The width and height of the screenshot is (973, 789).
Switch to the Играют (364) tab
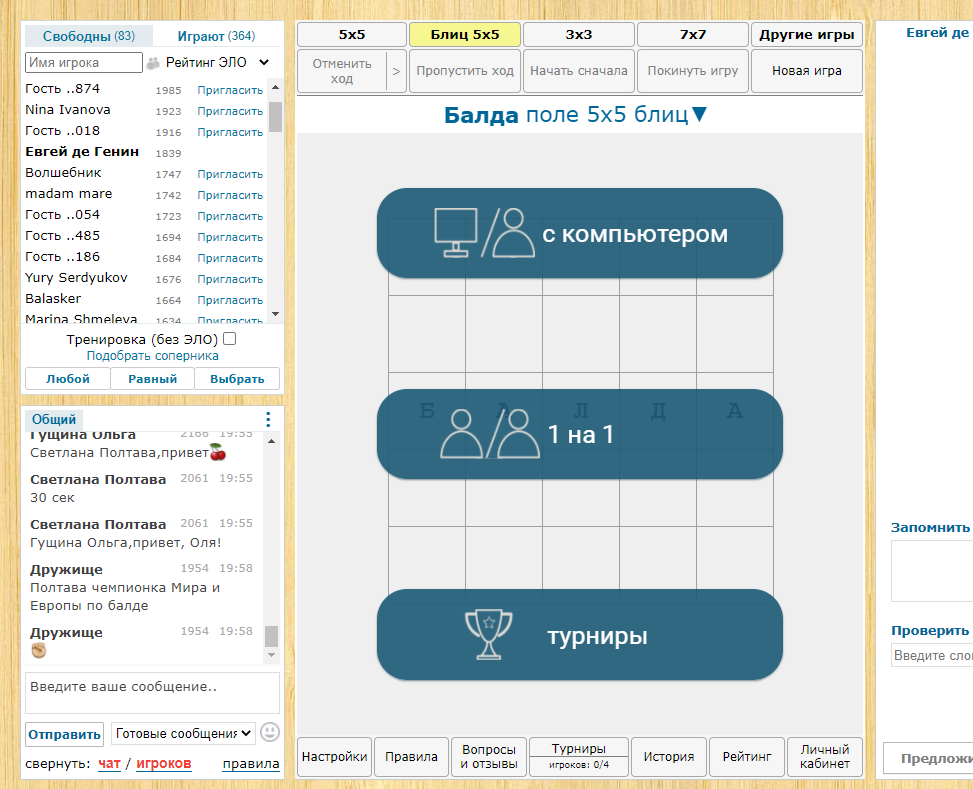[x=216, y=36]
